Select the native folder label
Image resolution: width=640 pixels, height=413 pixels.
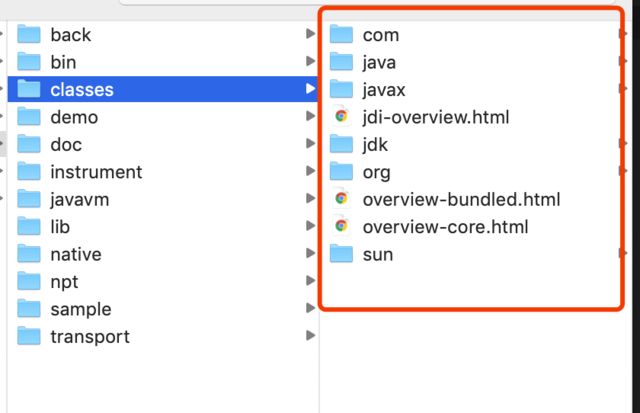(x=75, y=254)
